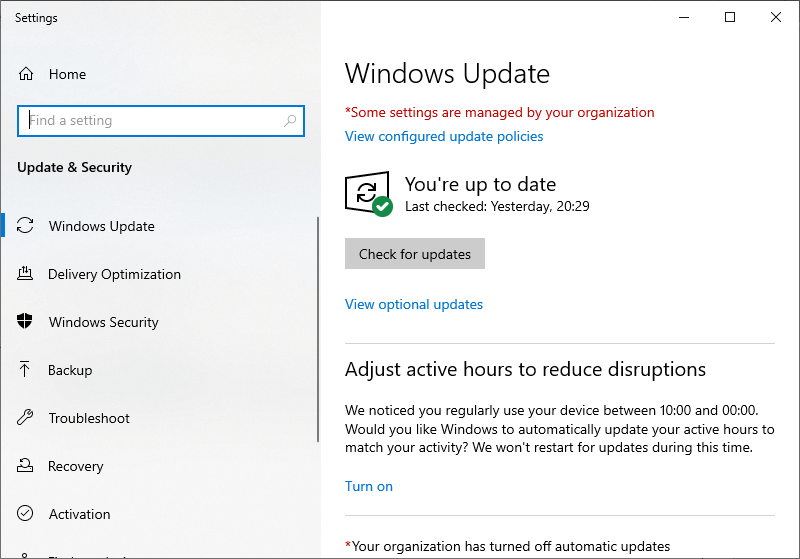Click the magnifier search icon in Find a setting
Image resolution: width=800 pixels, height=559 pixels.
(290, 121)
